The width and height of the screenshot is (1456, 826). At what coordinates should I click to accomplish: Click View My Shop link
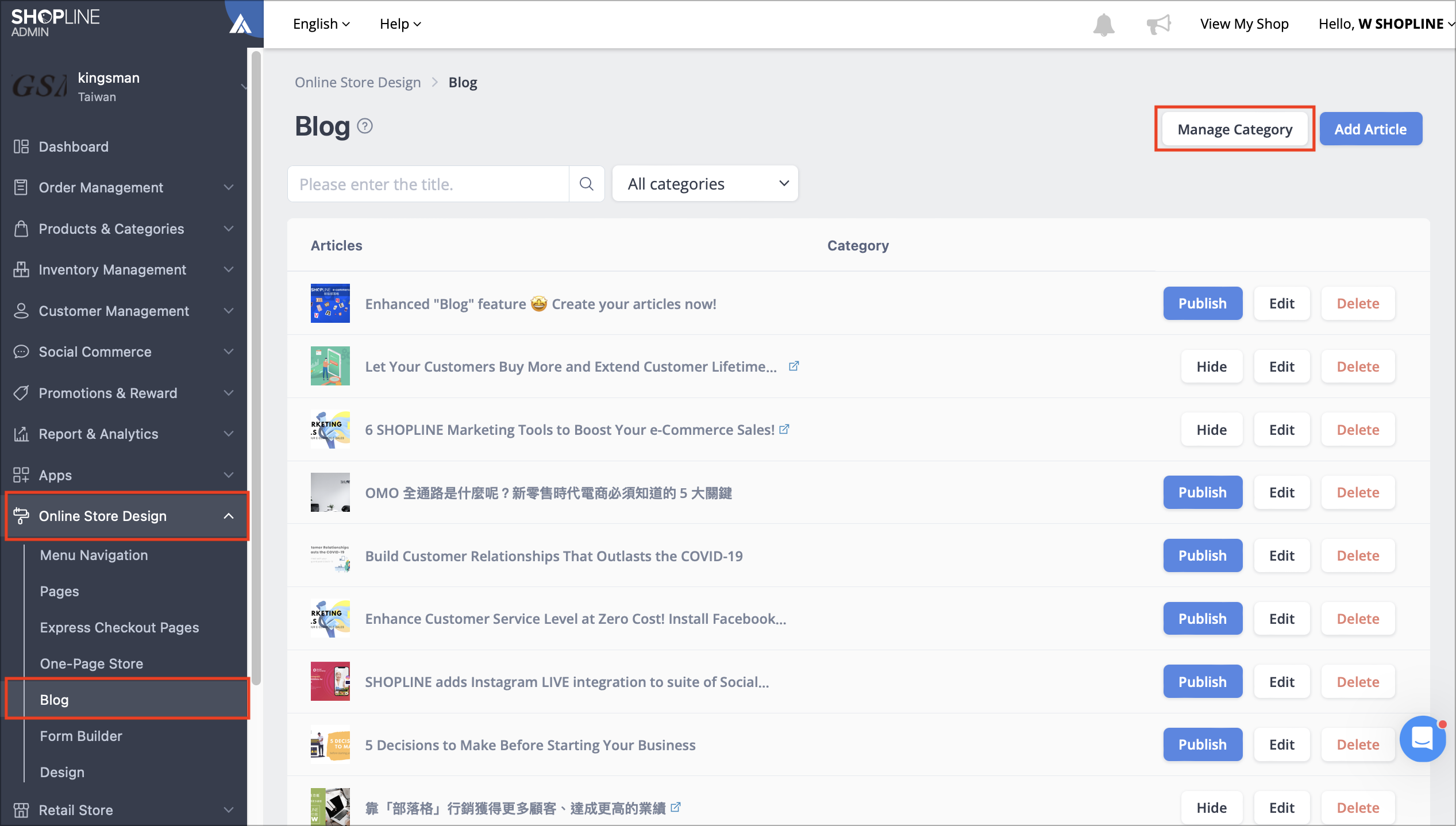click(x=1244, y=24)
